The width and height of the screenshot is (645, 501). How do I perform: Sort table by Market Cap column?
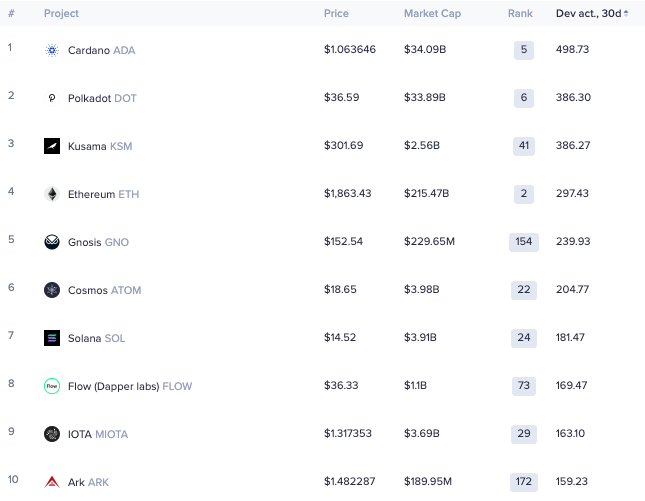tap(432, 14)
